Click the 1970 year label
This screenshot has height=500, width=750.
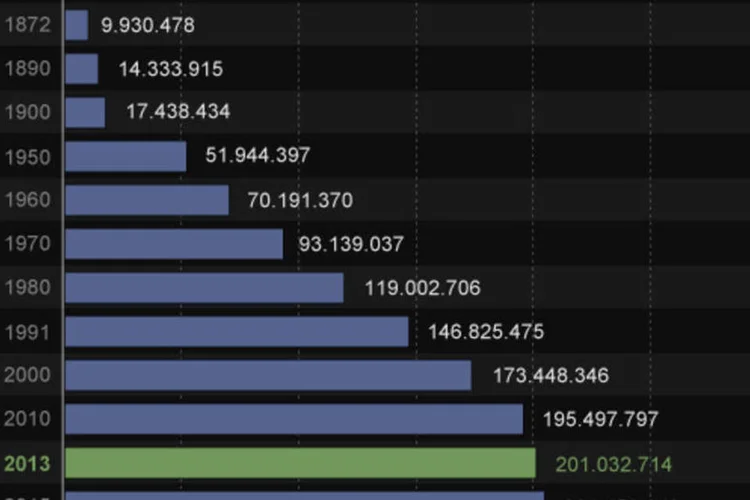click(28, 244)
